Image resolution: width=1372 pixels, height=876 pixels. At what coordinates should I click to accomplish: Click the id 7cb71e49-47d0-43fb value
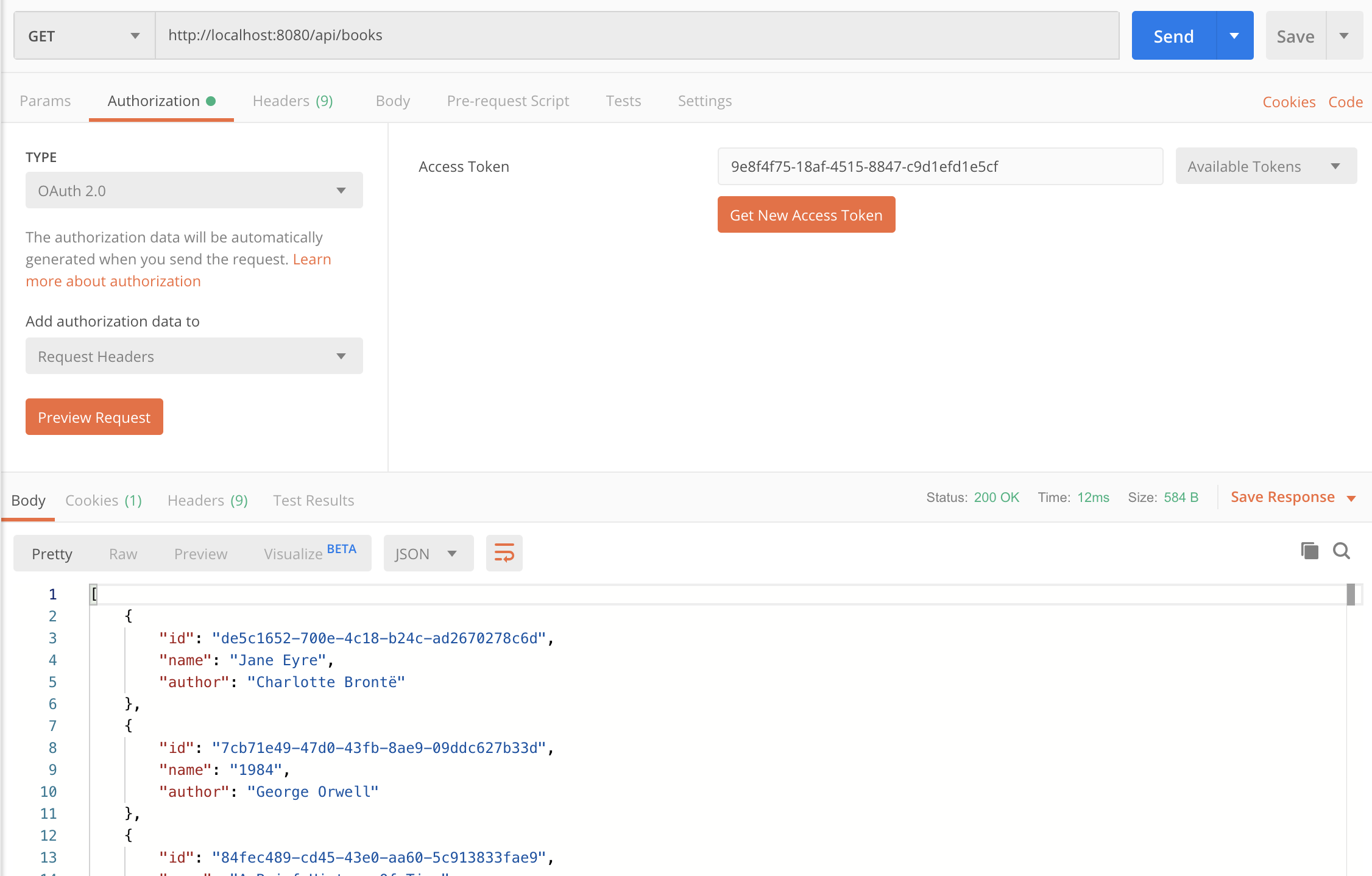(379, 748)
